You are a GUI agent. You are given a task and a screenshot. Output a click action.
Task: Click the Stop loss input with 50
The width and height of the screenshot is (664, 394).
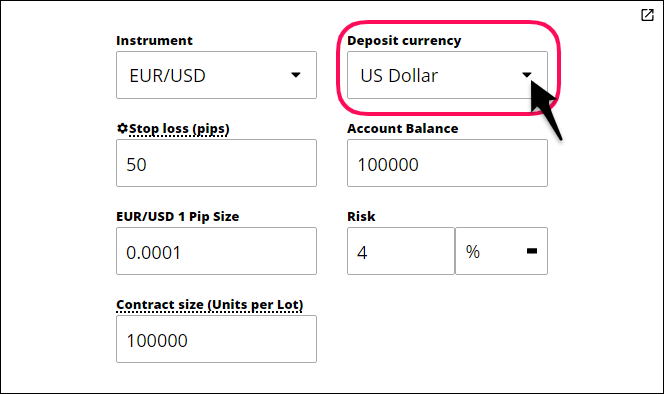point(216,163)
